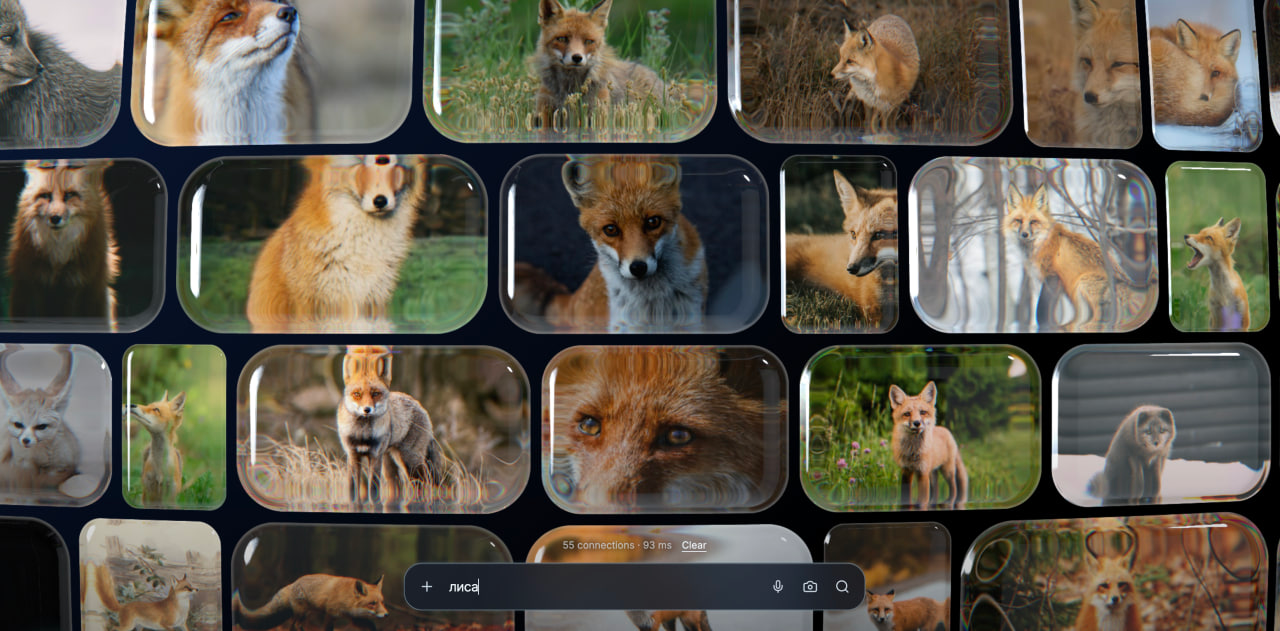The height and width of the screenshot is (631, 1280).
Task: Open the vintage fox illustration
Action: click(x=150, y=575)
